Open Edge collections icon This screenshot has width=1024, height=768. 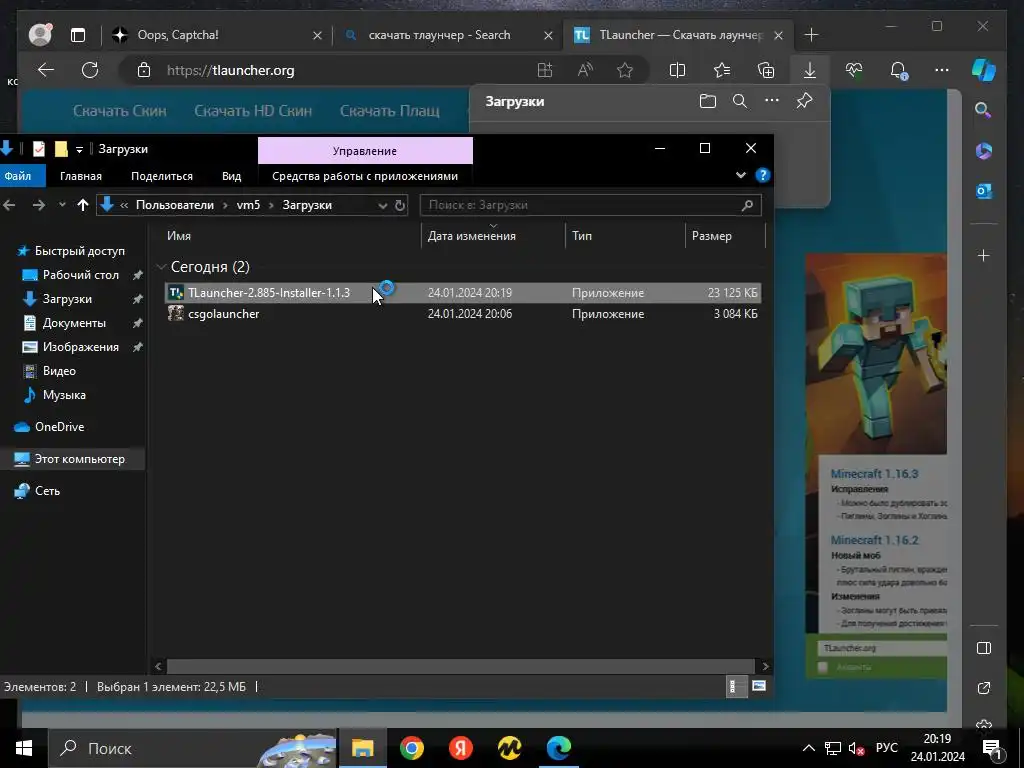(765, 70)
